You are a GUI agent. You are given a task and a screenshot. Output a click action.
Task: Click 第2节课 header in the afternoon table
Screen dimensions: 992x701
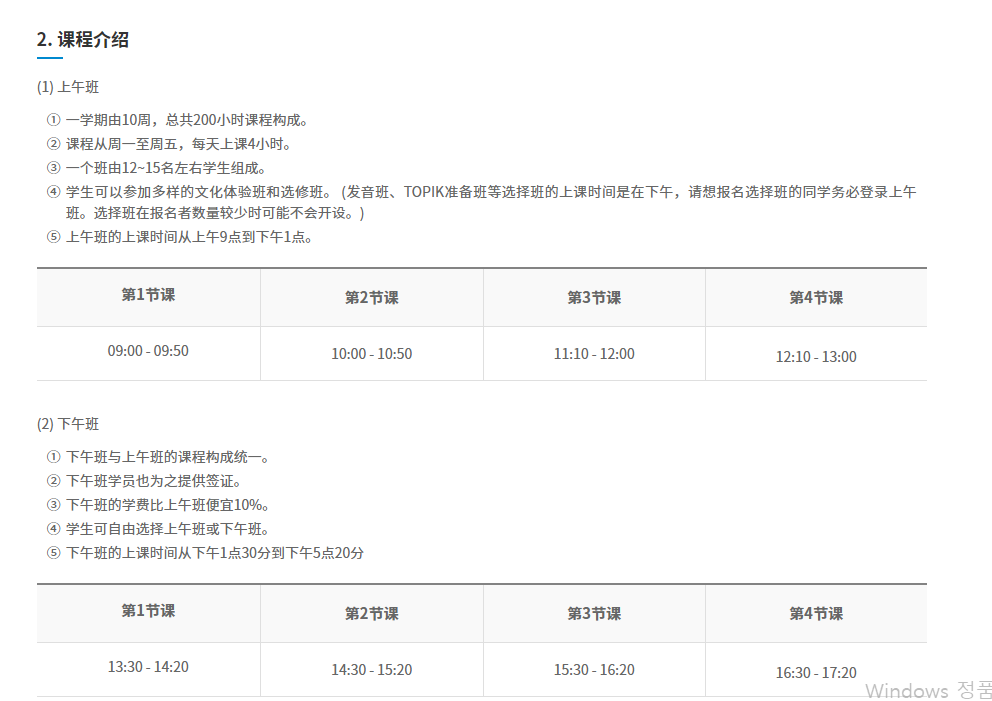click(x=371, y=614)
